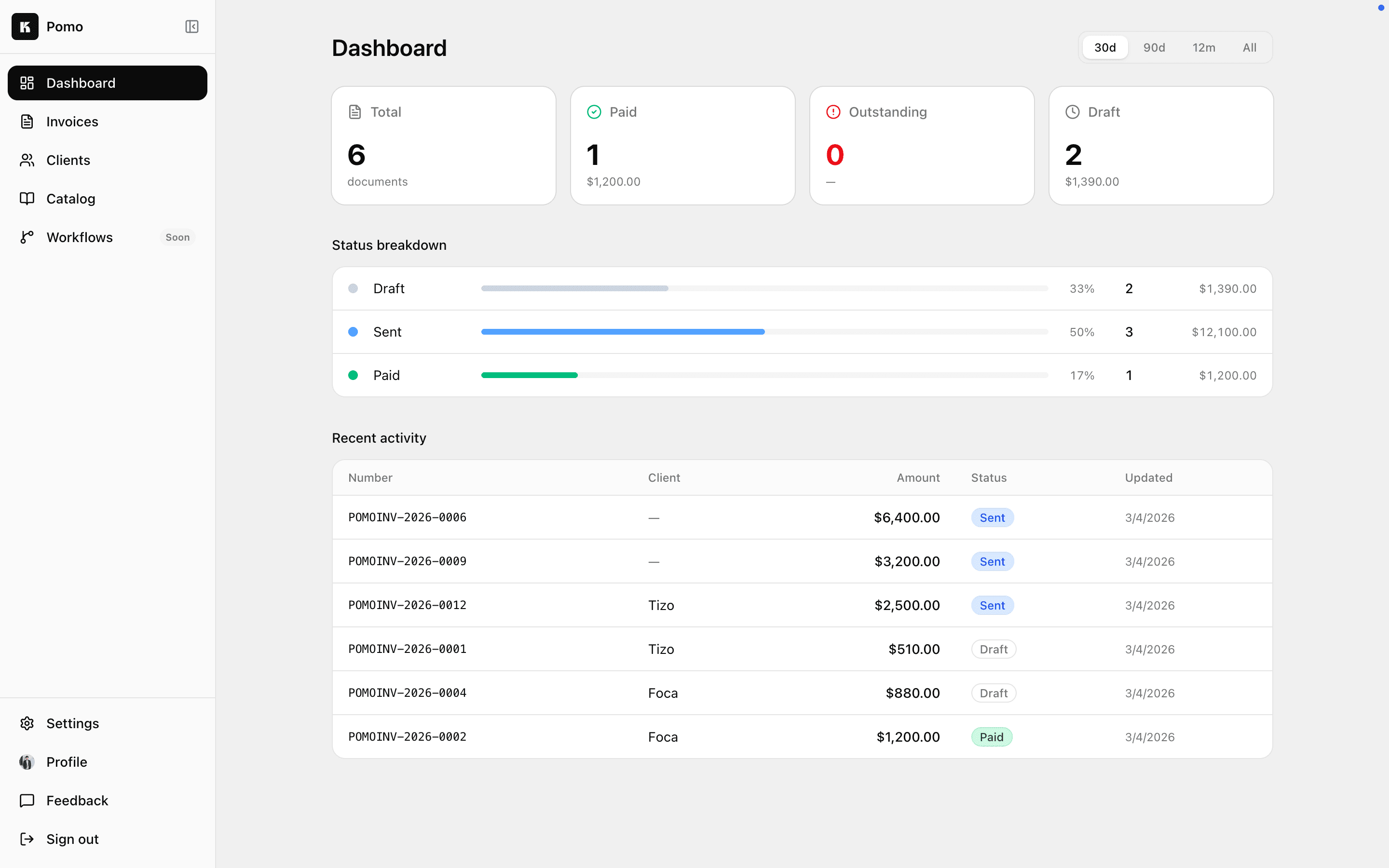
Task: Click the Pomo K logo
Action: coord(25,27)
